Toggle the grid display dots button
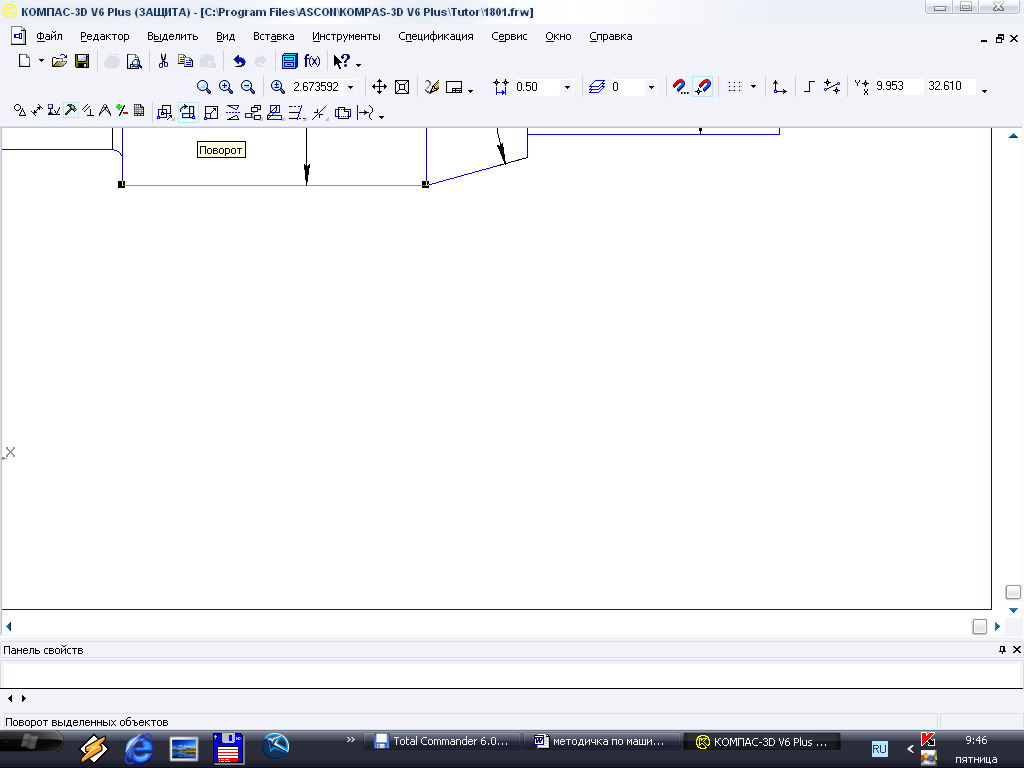Screen dimensions: 1024x768 (735, 87)
